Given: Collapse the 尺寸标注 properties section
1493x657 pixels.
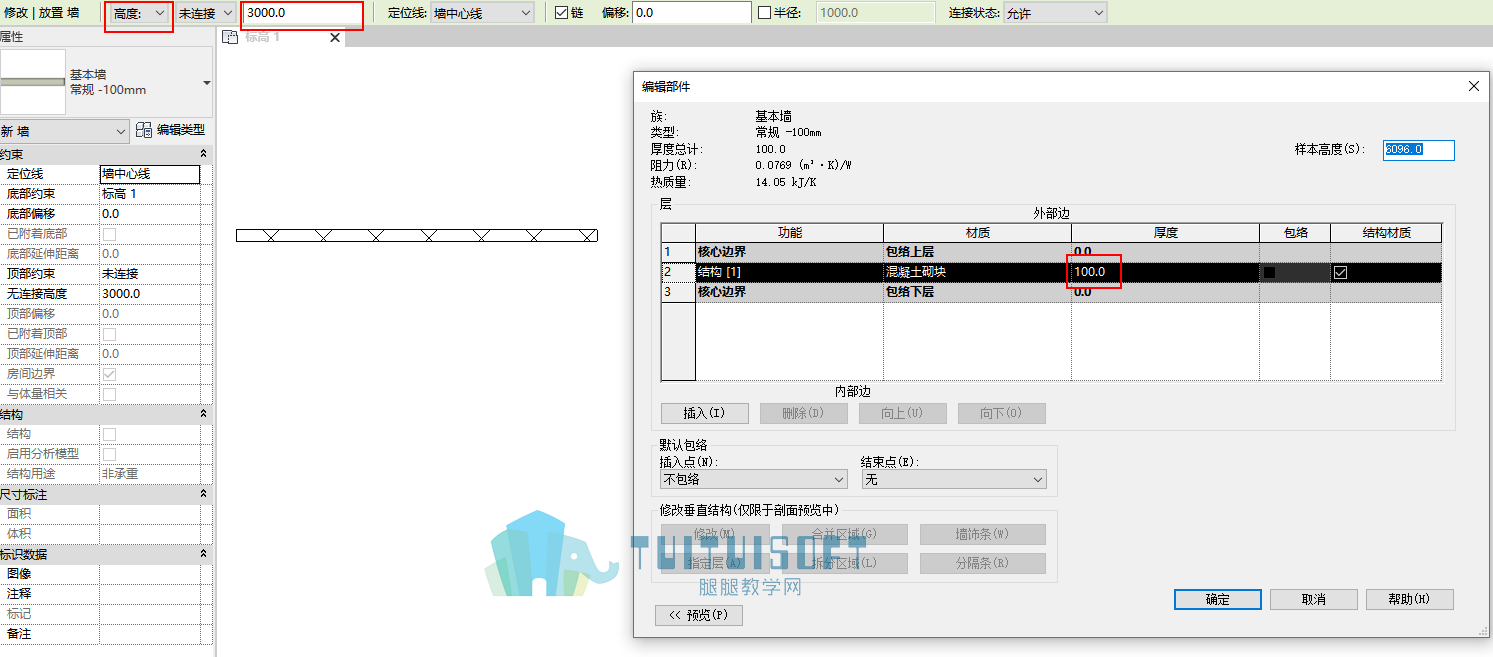Looking at the screenshot, I should 204,494.
